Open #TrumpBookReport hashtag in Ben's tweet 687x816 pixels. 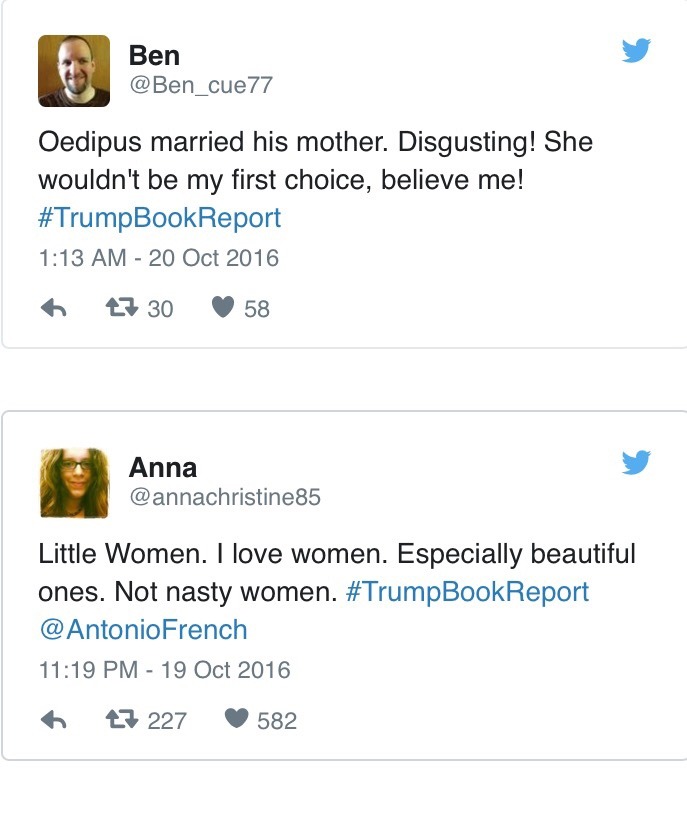click(160, 218)
